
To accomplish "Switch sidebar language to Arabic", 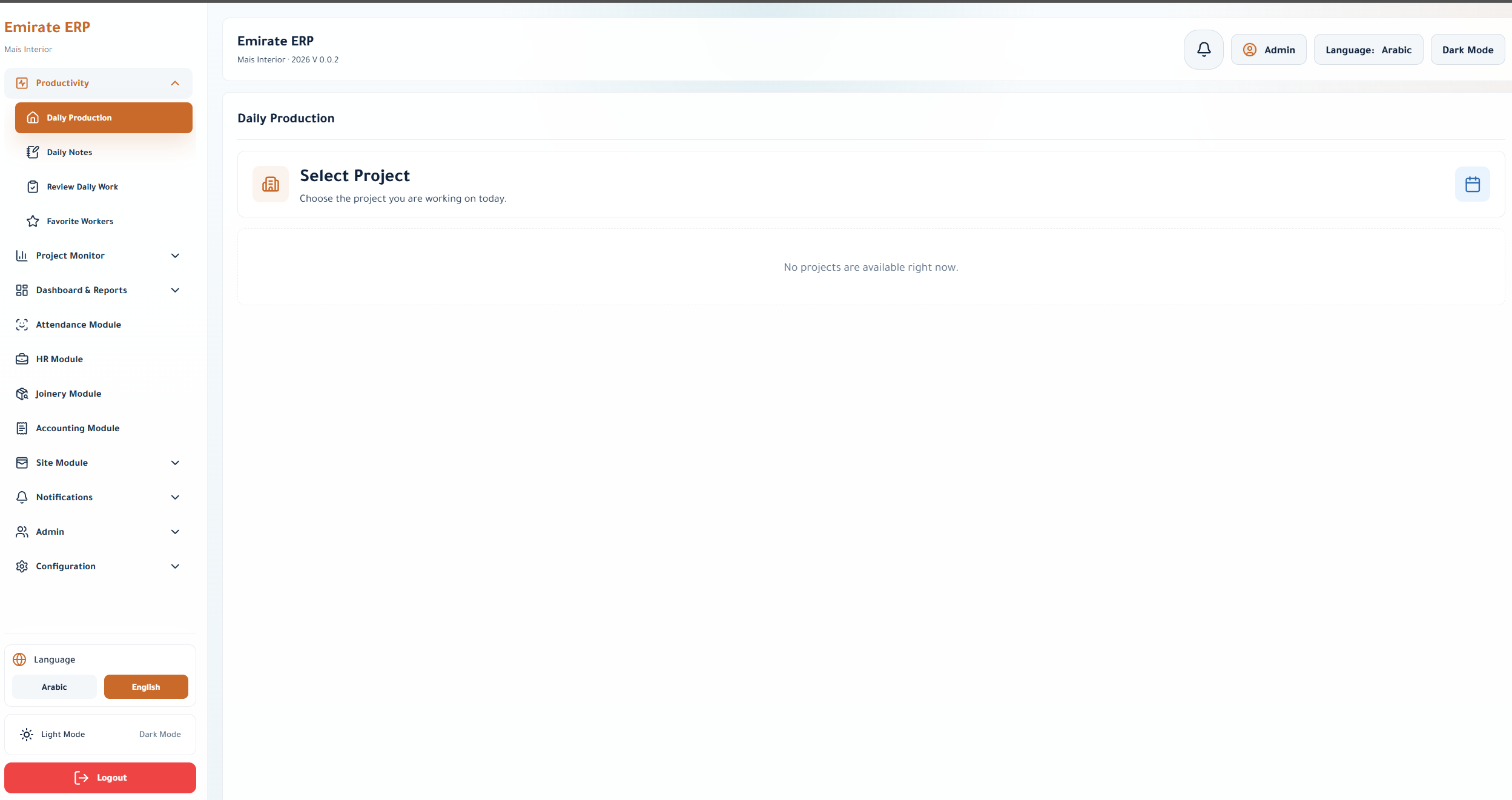I will point(54,687).
